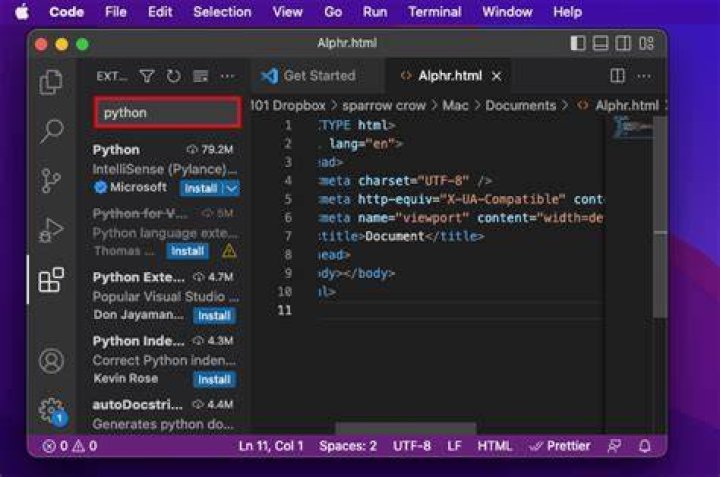Viewport: 720px width, 477px height.
Task: Open the Python IntelliSense extension entry
Action: [166, 169]
